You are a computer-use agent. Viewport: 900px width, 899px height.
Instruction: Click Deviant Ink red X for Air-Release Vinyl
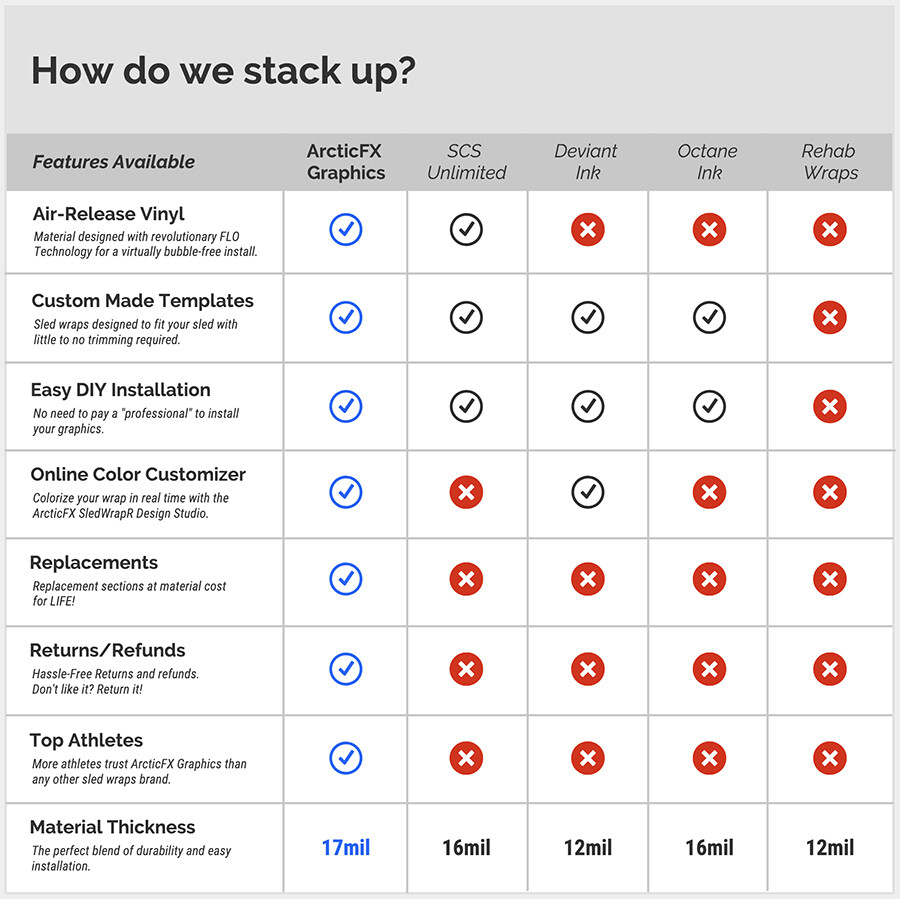pyautogui.click(x=588, y=230)
